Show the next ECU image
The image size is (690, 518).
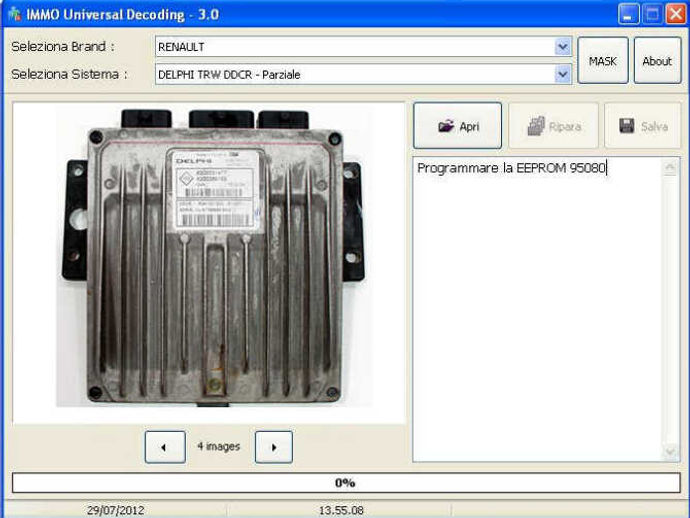[274, 447]
